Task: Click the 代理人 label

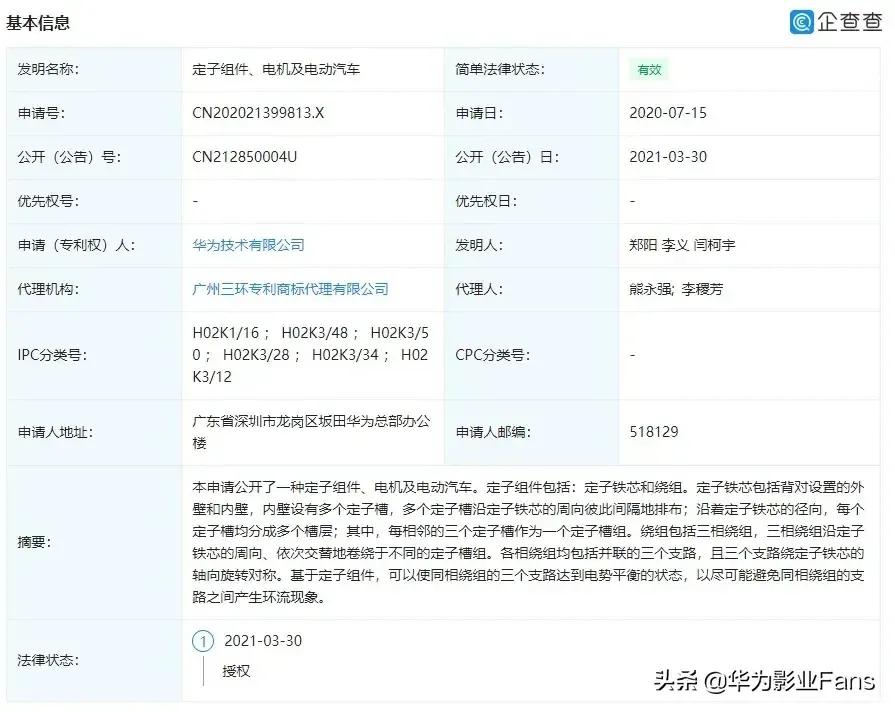Action: (479, 289)
